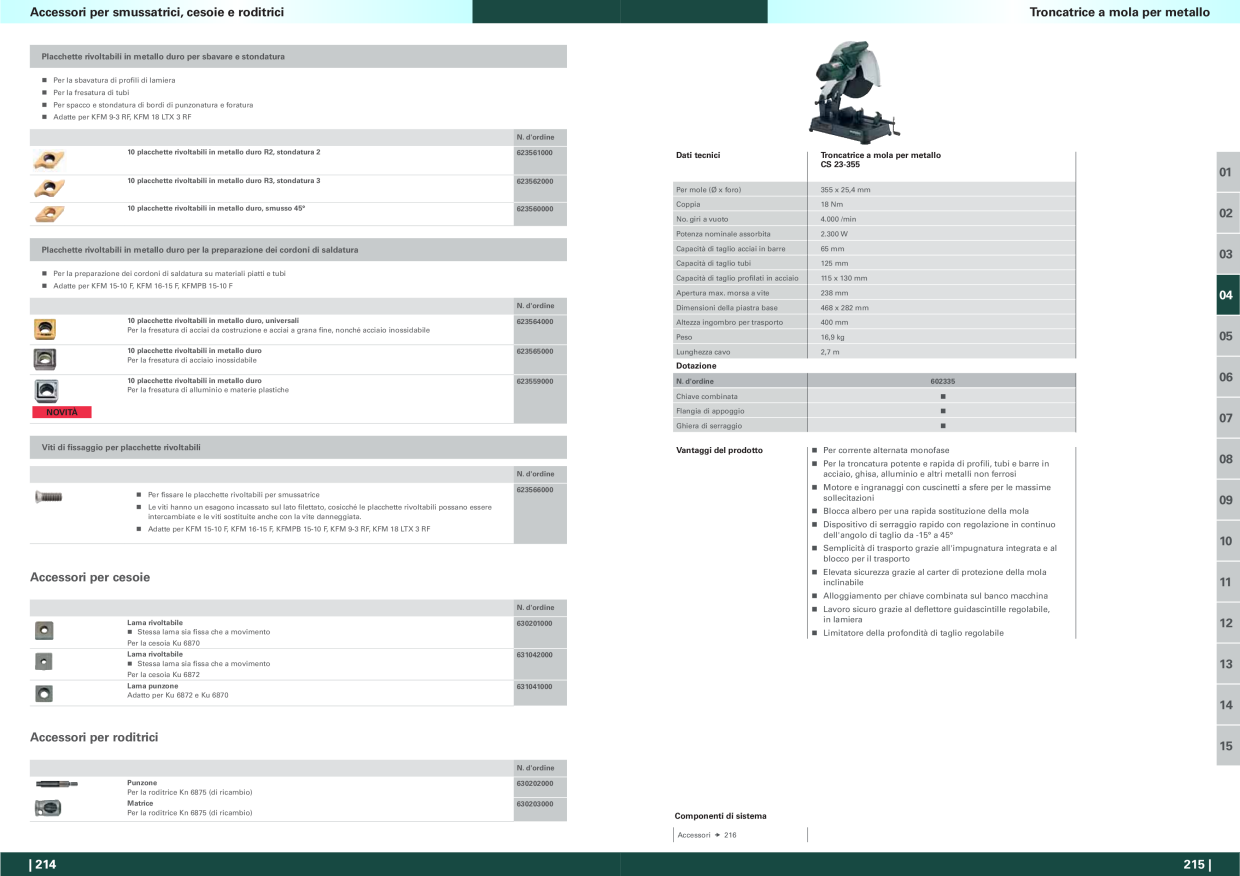Click the fixing screw image
Image resolution: width=1240 pixels, height=876 pixels.
pyautogui.click(x=48, y=496)
